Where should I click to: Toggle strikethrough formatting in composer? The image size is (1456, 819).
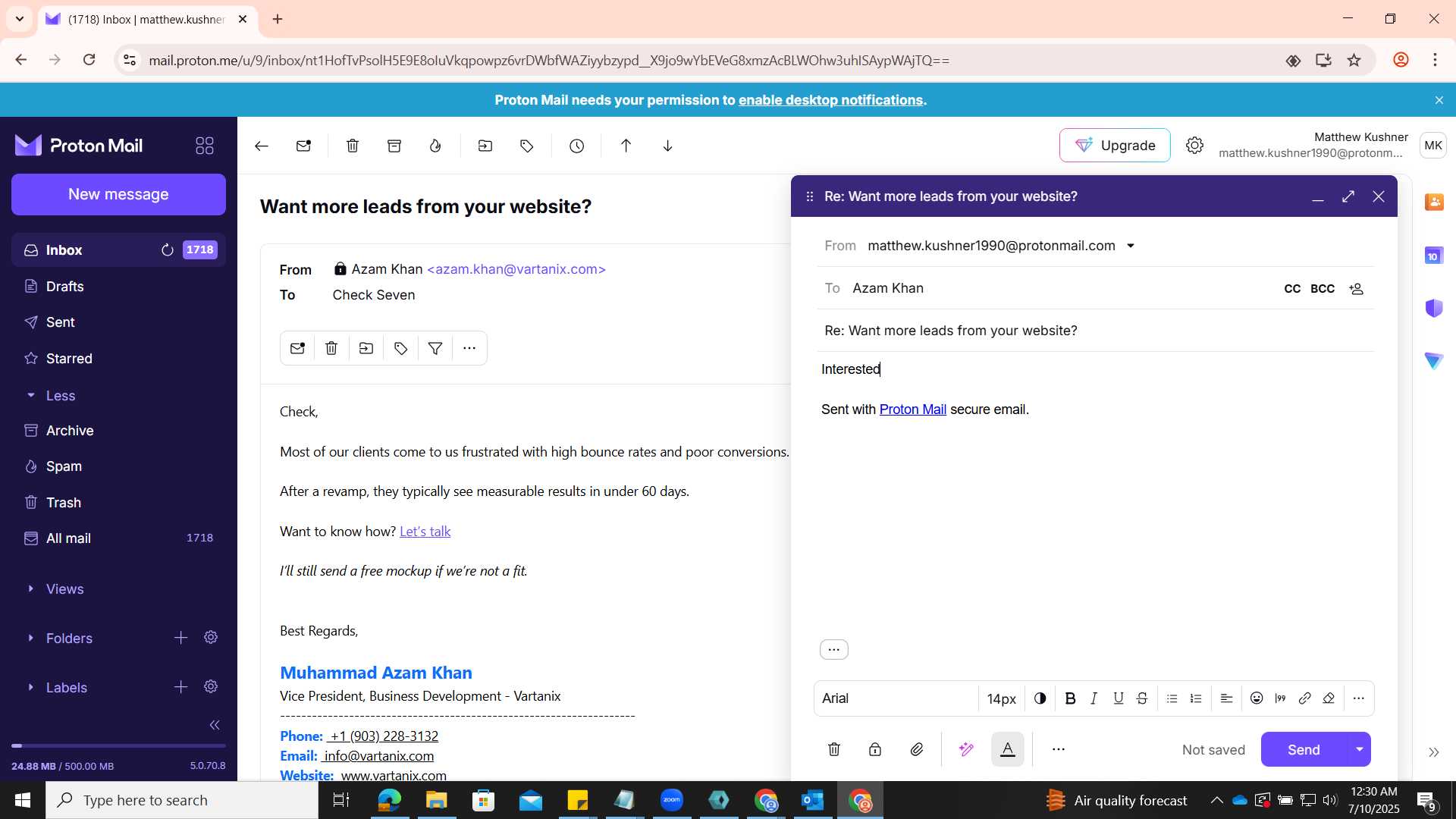tap(1142, 698)
